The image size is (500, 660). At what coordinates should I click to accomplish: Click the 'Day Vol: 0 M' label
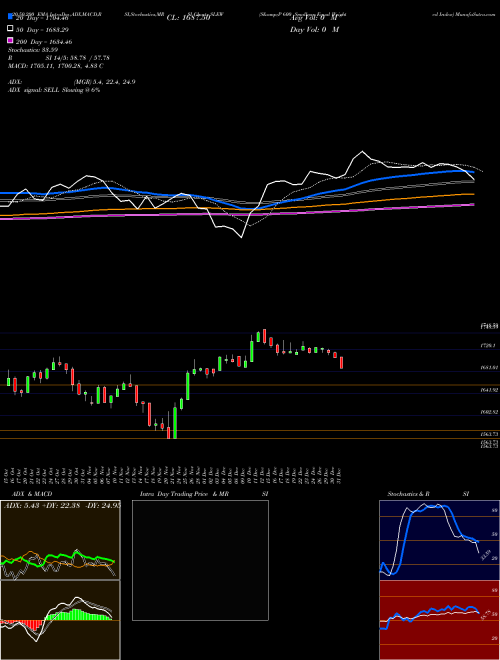[x=314, y=29]
